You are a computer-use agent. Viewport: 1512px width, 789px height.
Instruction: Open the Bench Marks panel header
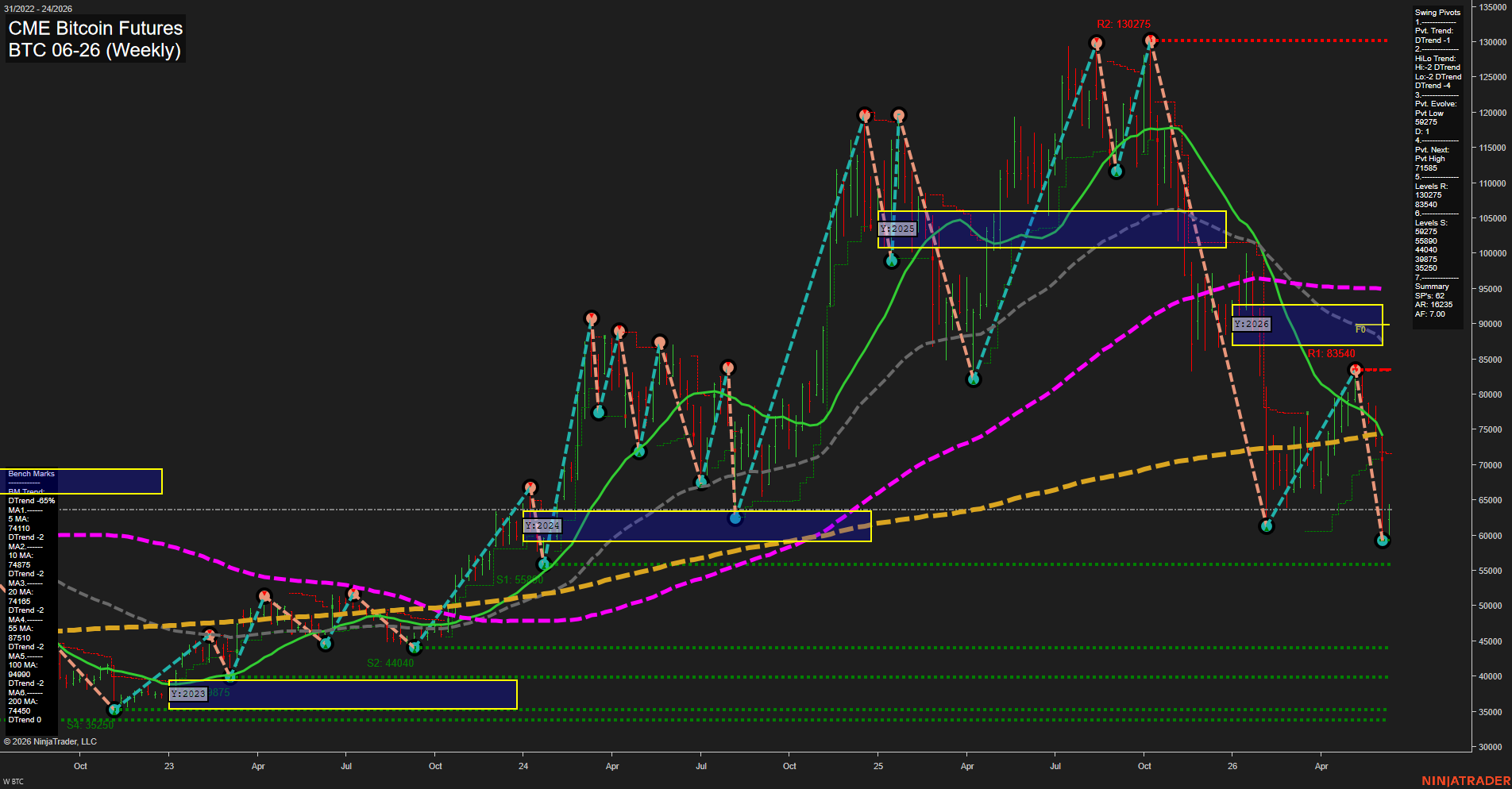point(31,474)
